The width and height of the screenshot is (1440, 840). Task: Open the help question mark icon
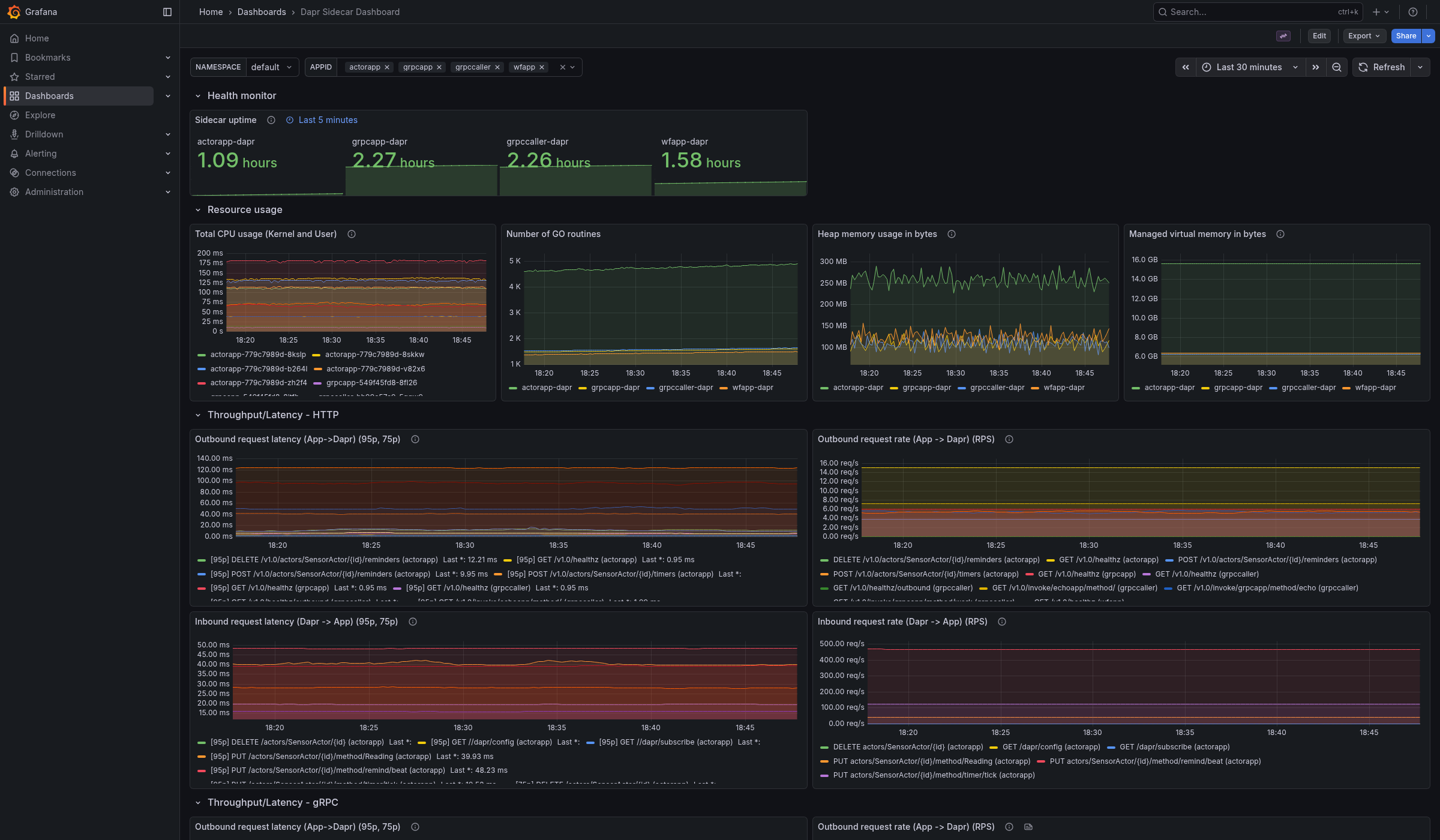click(1413, 12)
